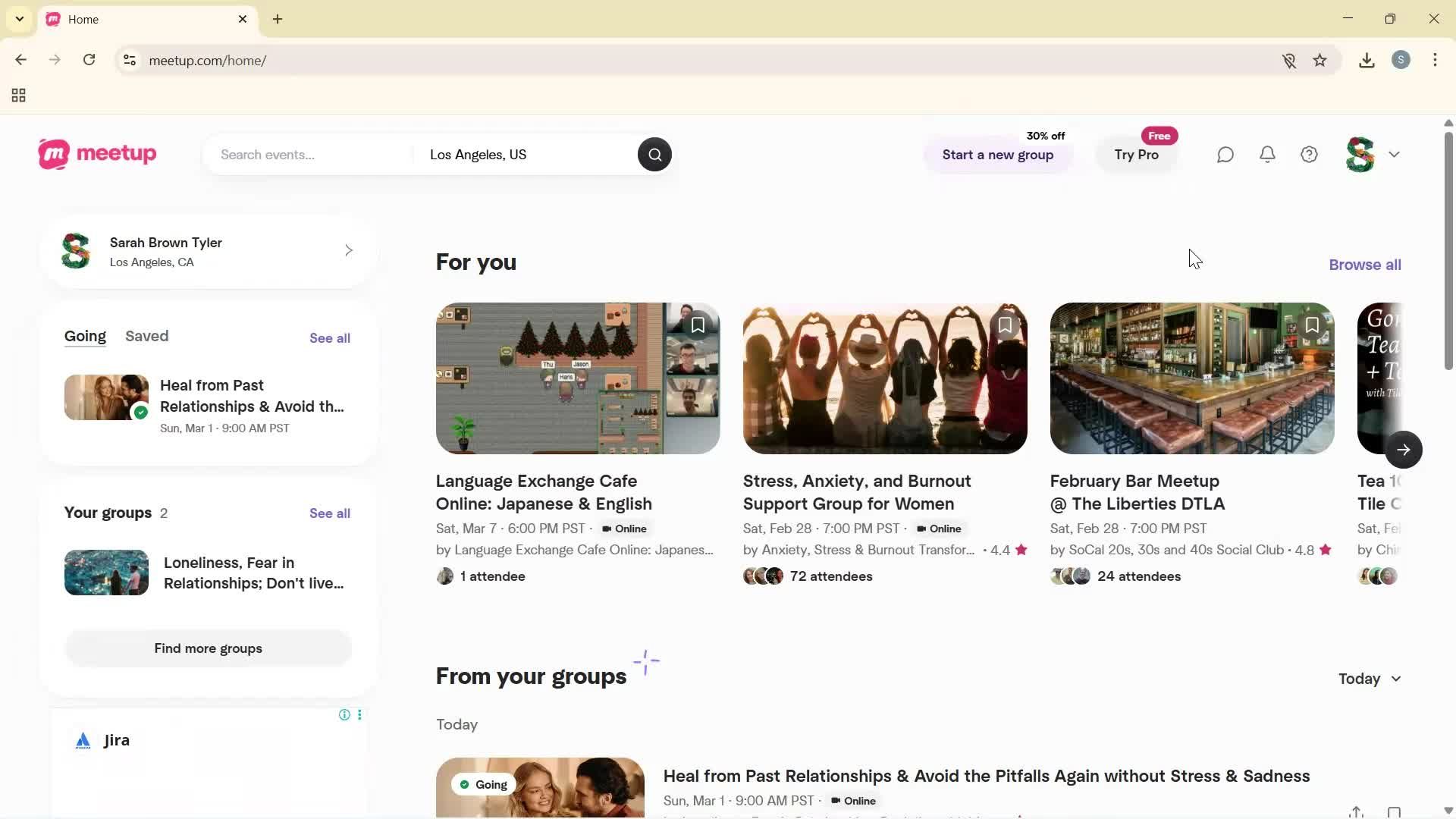The width and height of the screenshot is (1456, 819).
Task: Click Start a new group
Action: click(998, 154)
